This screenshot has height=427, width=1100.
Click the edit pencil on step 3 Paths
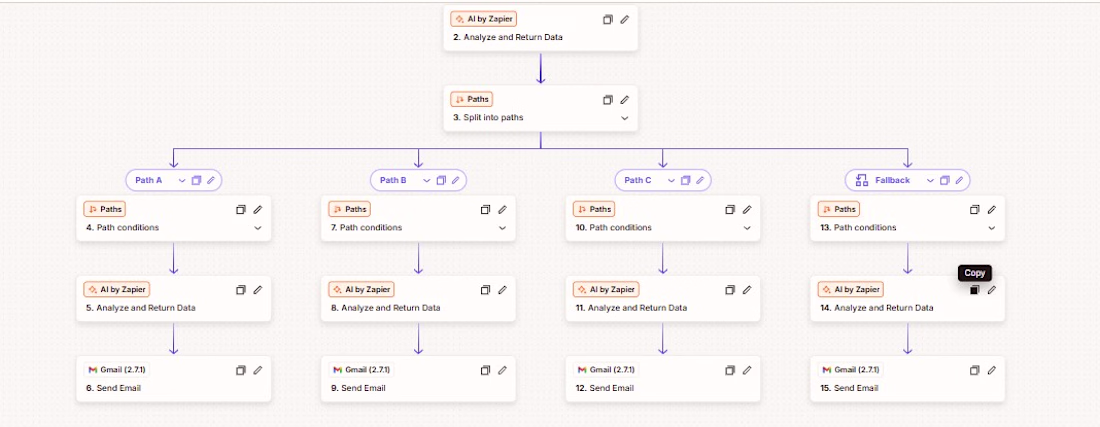point(625,100)
